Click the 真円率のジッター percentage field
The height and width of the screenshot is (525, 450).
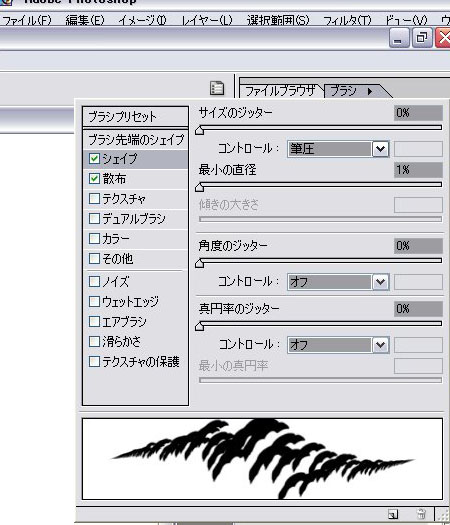pyautogui.click(x=418, y=309)
